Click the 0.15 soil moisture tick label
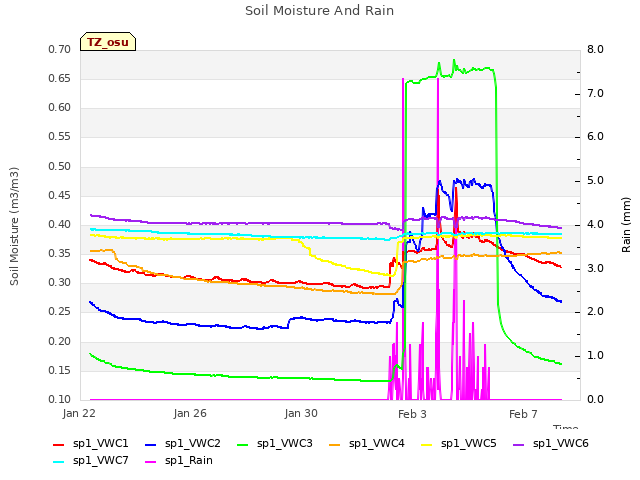Viewport: 640px width, 480px height. click(x=60, y=371)
